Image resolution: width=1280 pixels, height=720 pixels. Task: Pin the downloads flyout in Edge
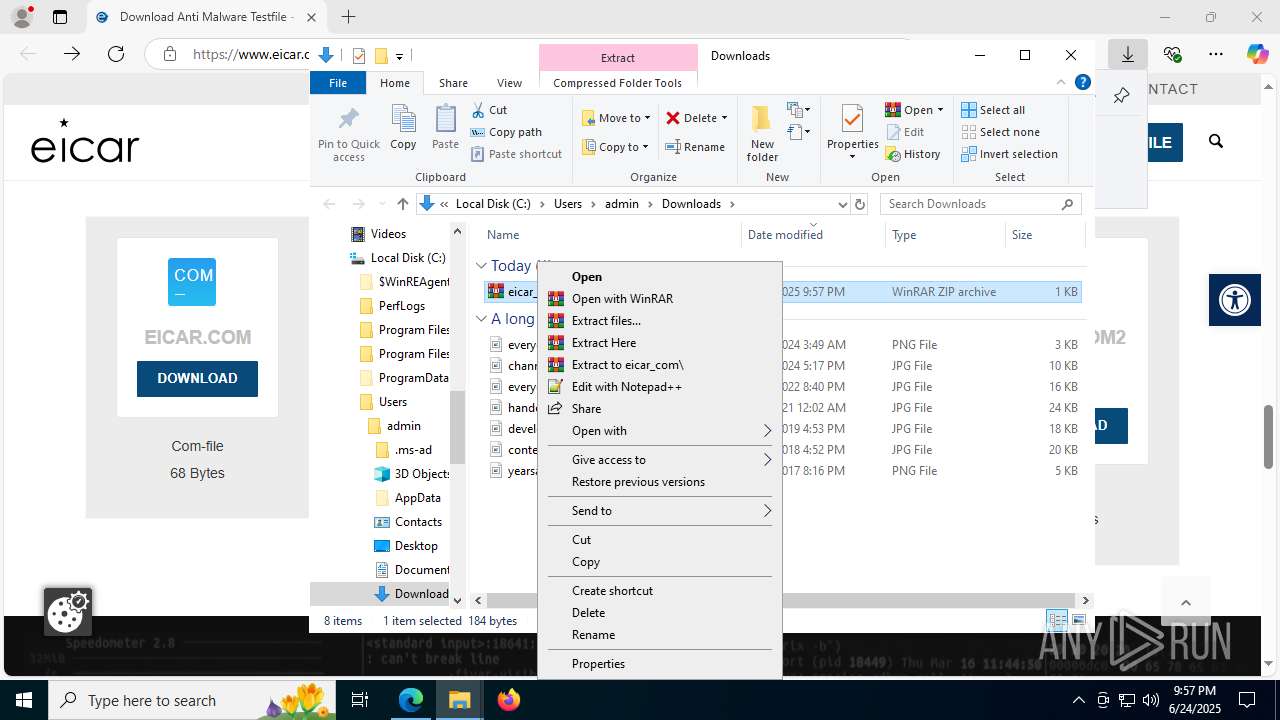1121,95
